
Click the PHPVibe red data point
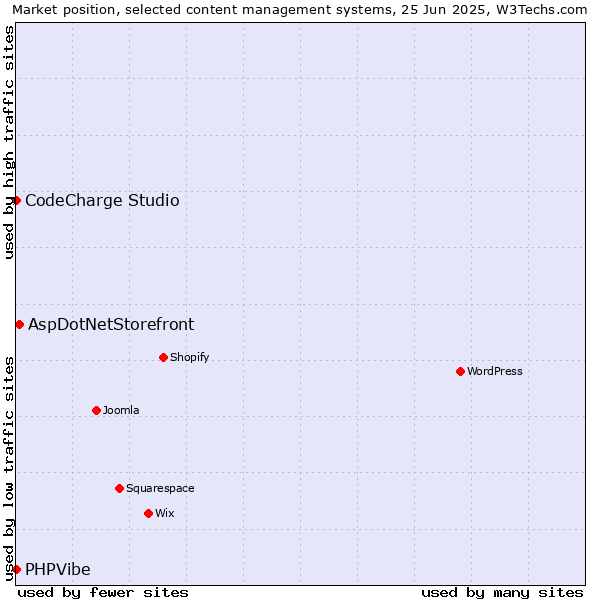(x=16, y=569)
